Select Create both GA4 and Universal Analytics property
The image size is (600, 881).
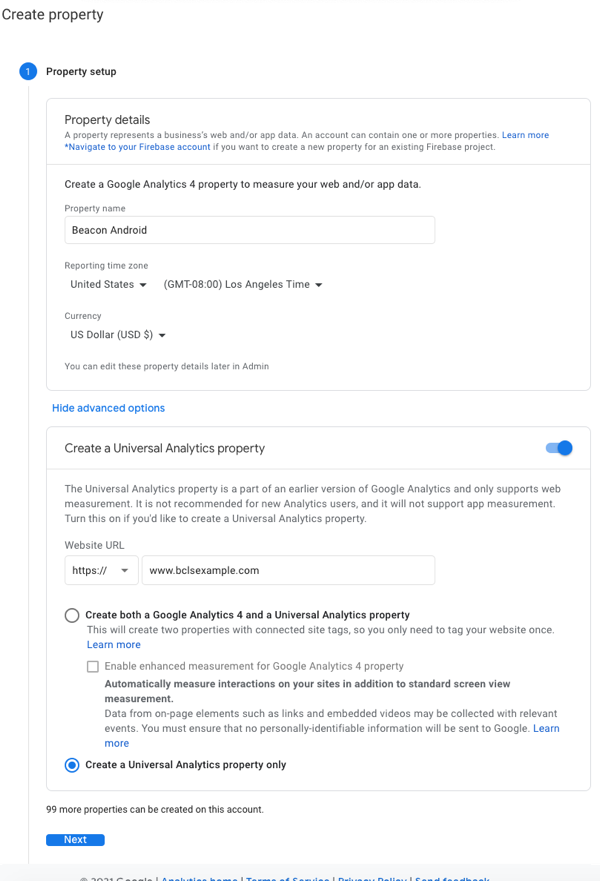pyautogui.click(x=72, y=615)
